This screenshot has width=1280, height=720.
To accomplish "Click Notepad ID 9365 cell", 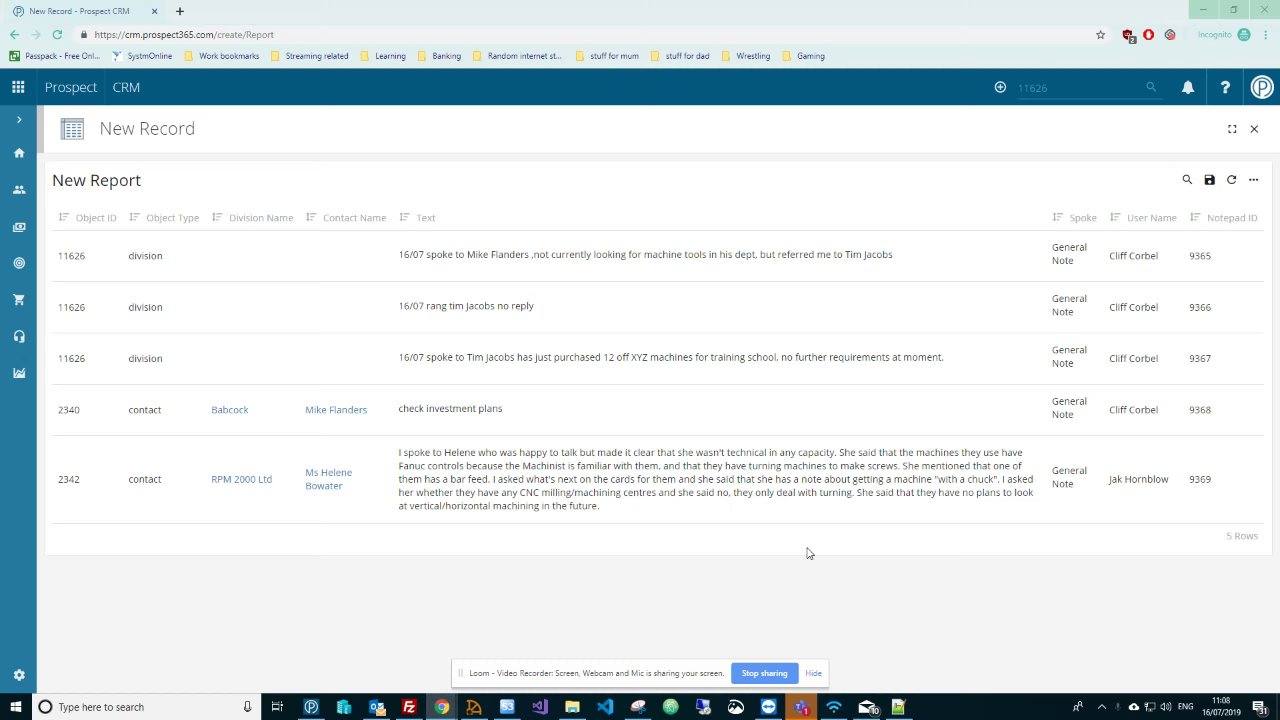I will [1200, 256].
